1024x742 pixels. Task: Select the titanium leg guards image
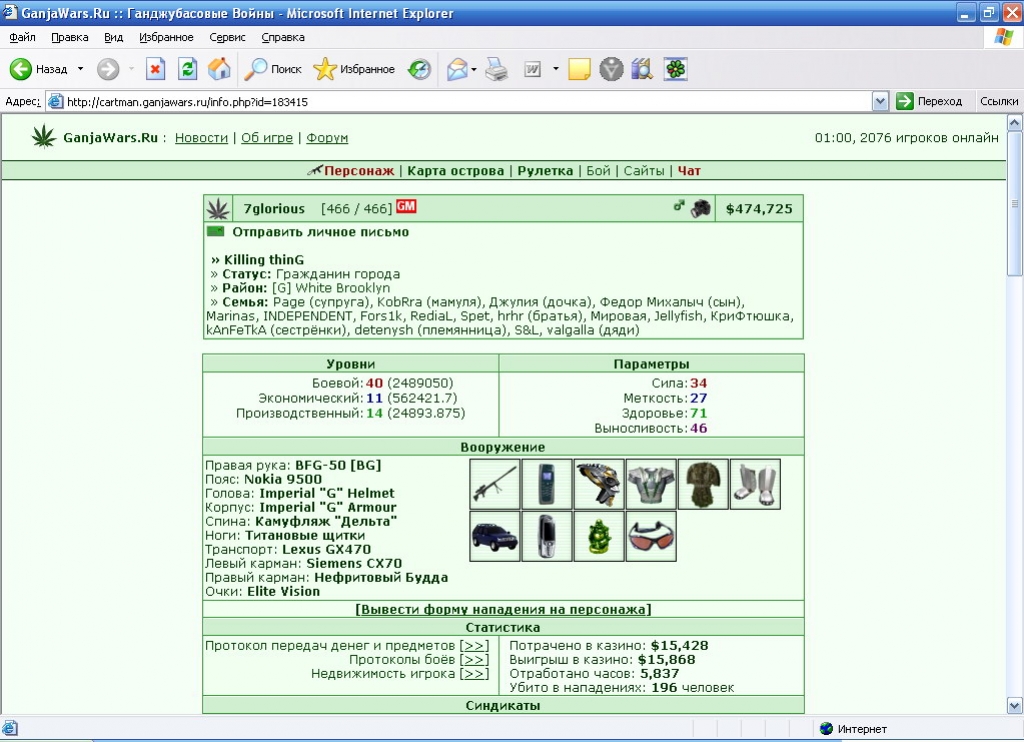(x=756, y=484)
